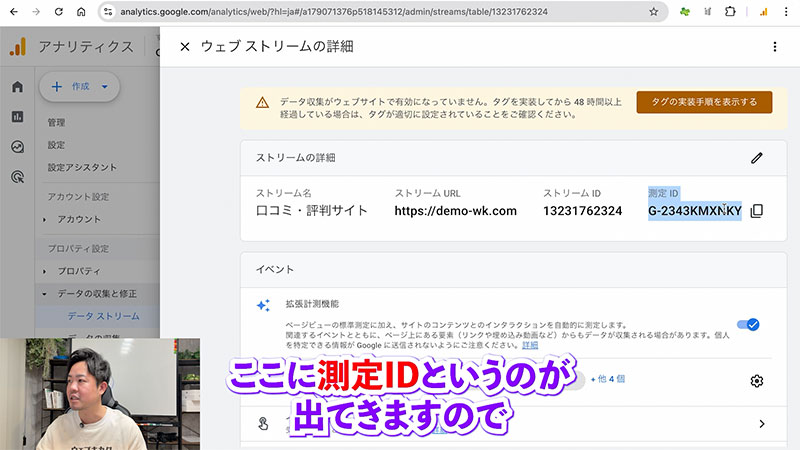Click the warning triangle icon in banner
800x450 pixels.
pyautogui.click(x=262, y=103)
